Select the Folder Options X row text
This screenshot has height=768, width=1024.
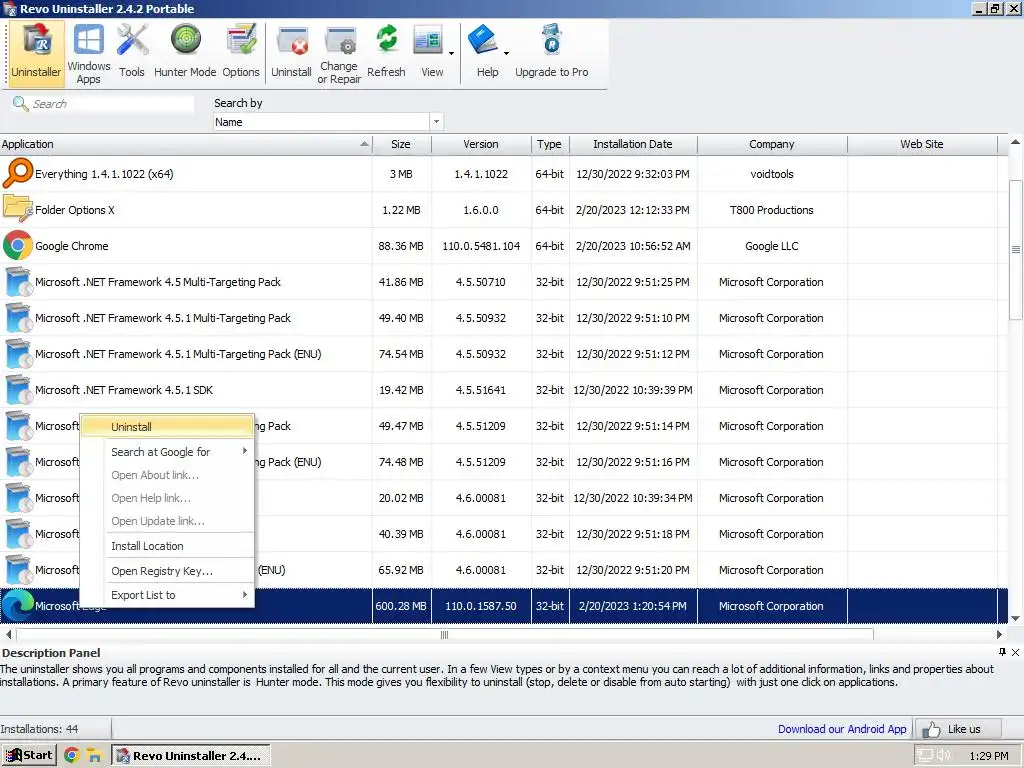[74, 210]
